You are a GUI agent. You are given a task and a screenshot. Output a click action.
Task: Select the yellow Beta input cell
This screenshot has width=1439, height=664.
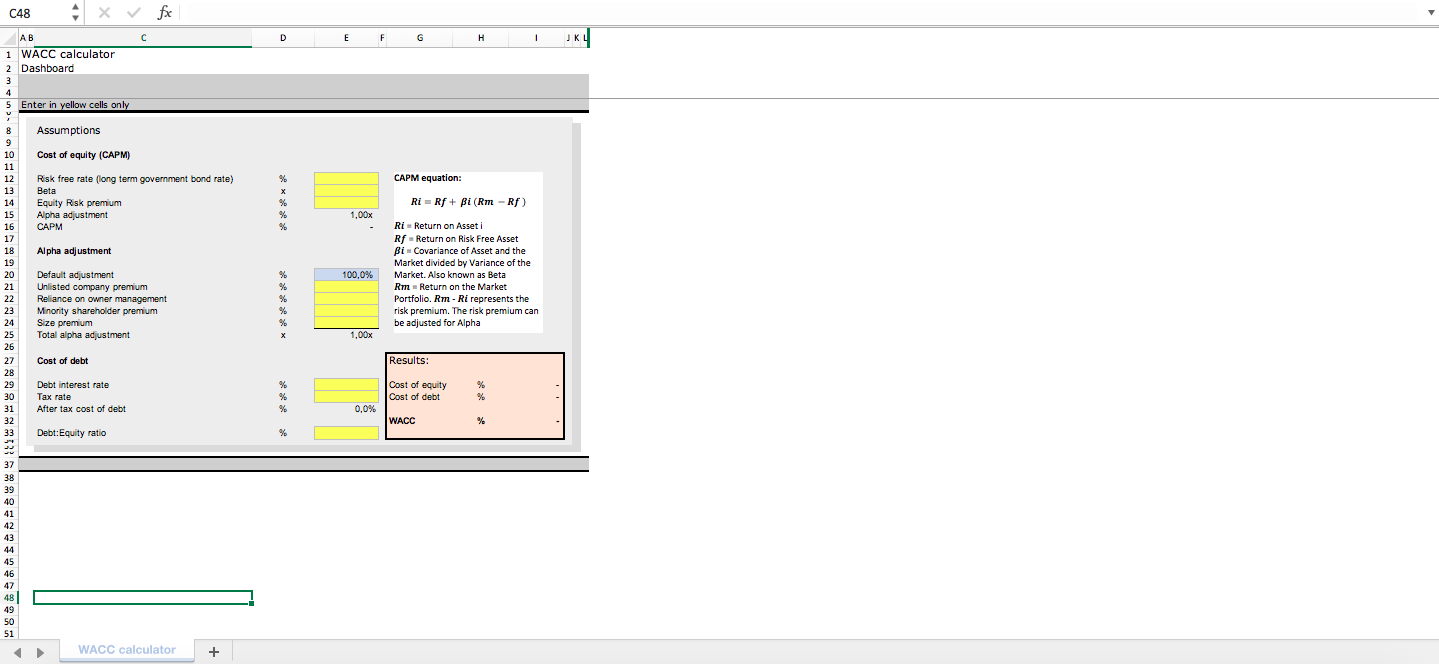tap(345, 190)
